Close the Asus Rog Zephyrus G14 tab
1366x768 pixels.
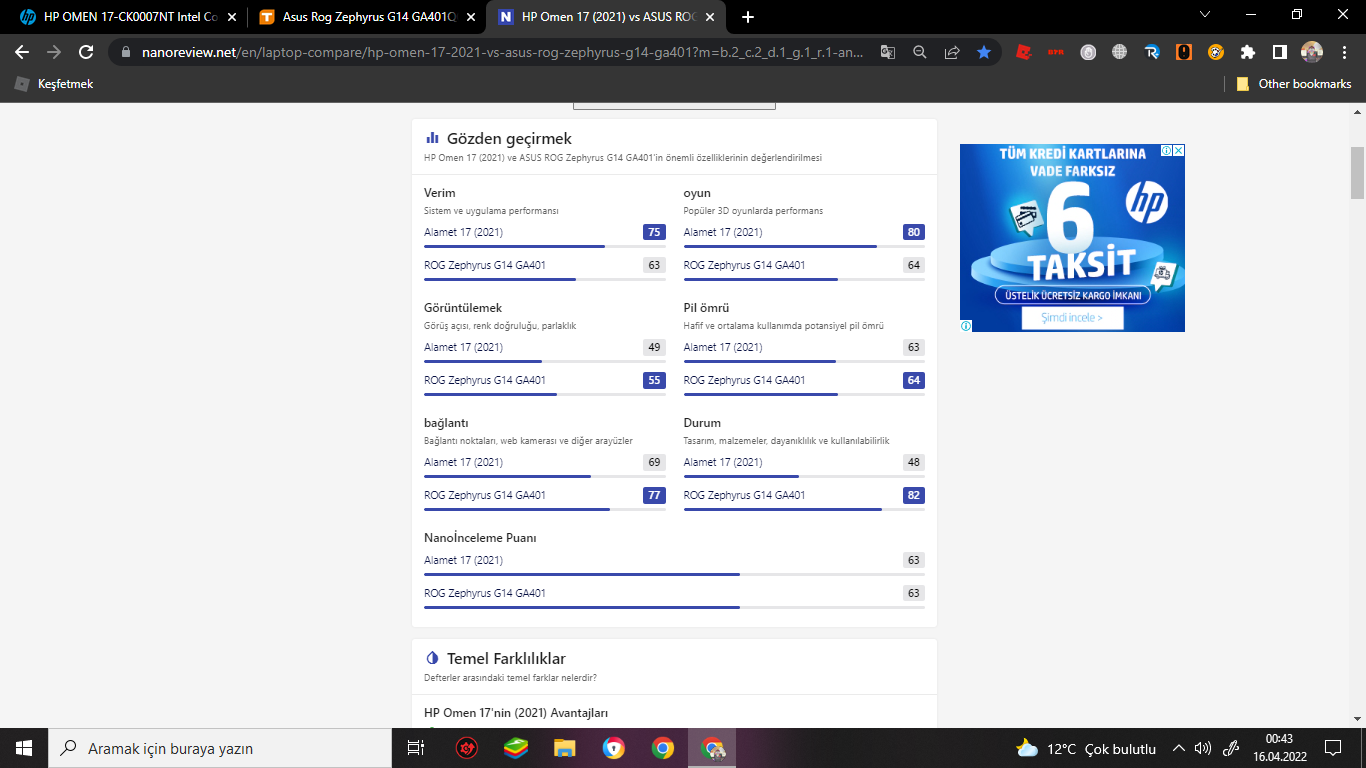tap(470, 17)
